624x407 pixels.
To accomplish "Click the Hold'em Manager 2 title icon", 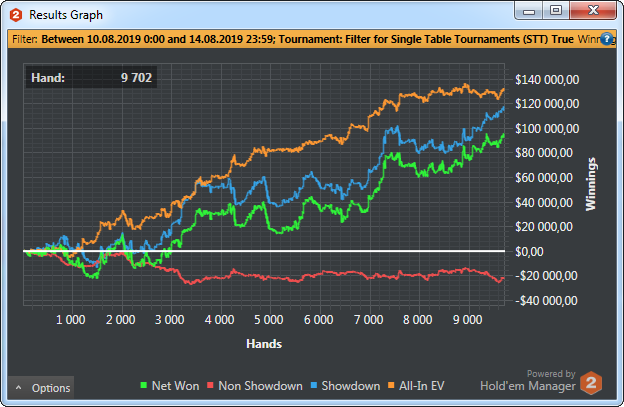I will 16,15.
